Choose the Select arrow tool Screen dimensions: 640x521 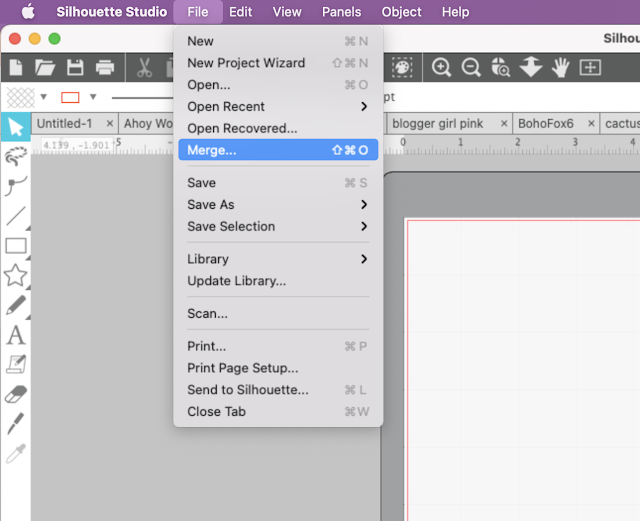click(x=16, y=127)
